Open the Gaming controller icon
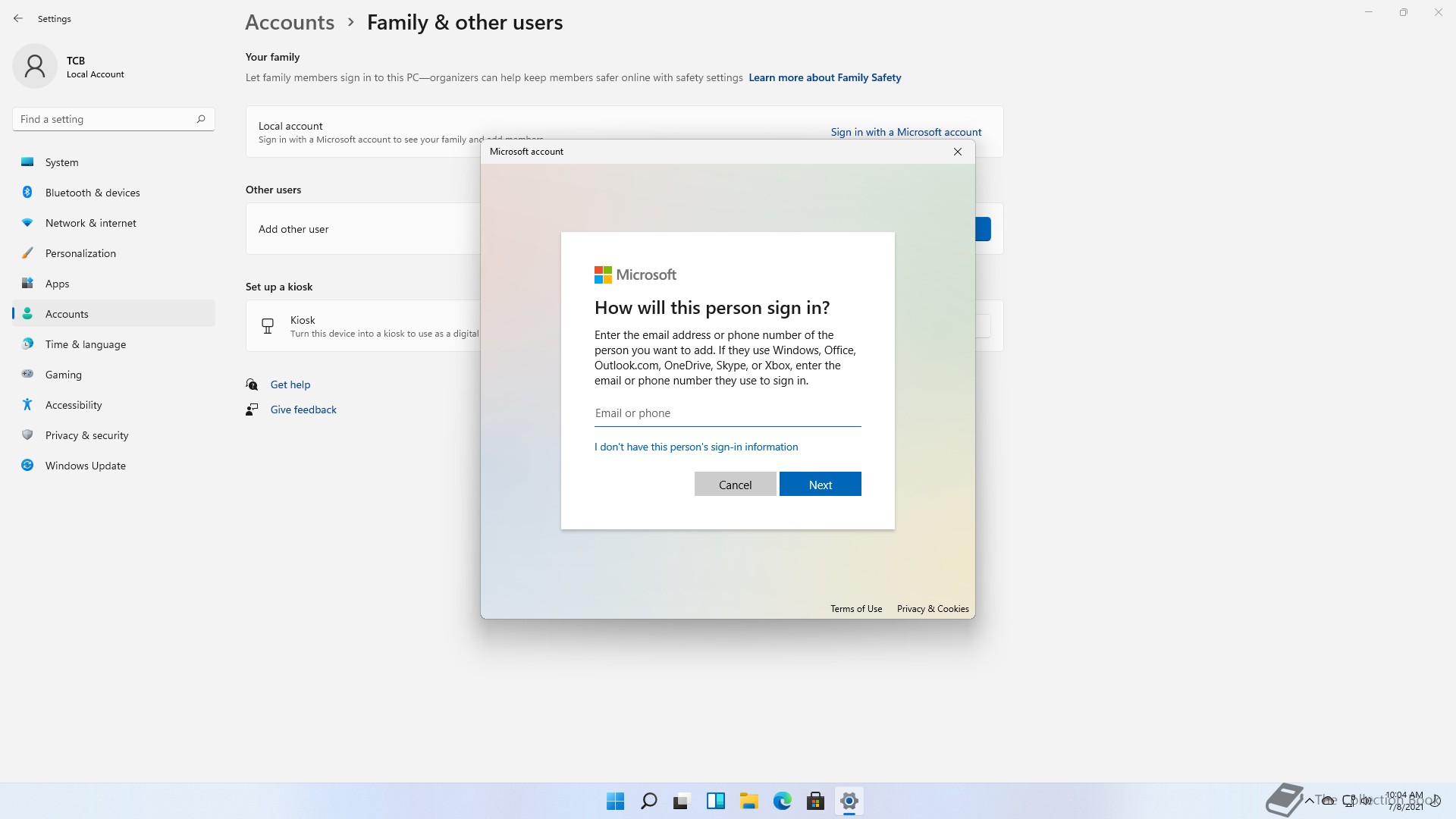 pos(27,374)
